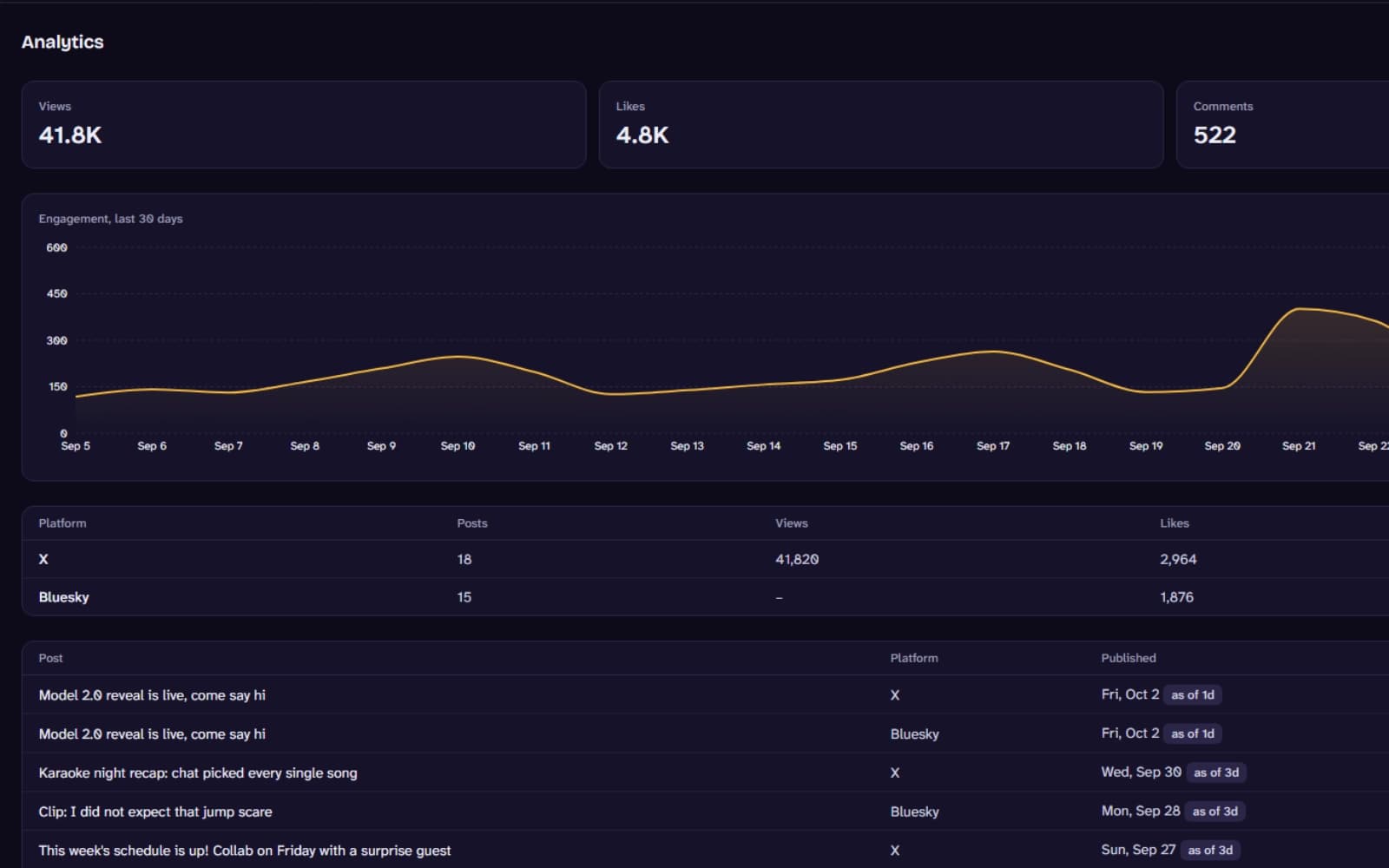Click the Sep 21 label on chart axis

(1299, 445)
